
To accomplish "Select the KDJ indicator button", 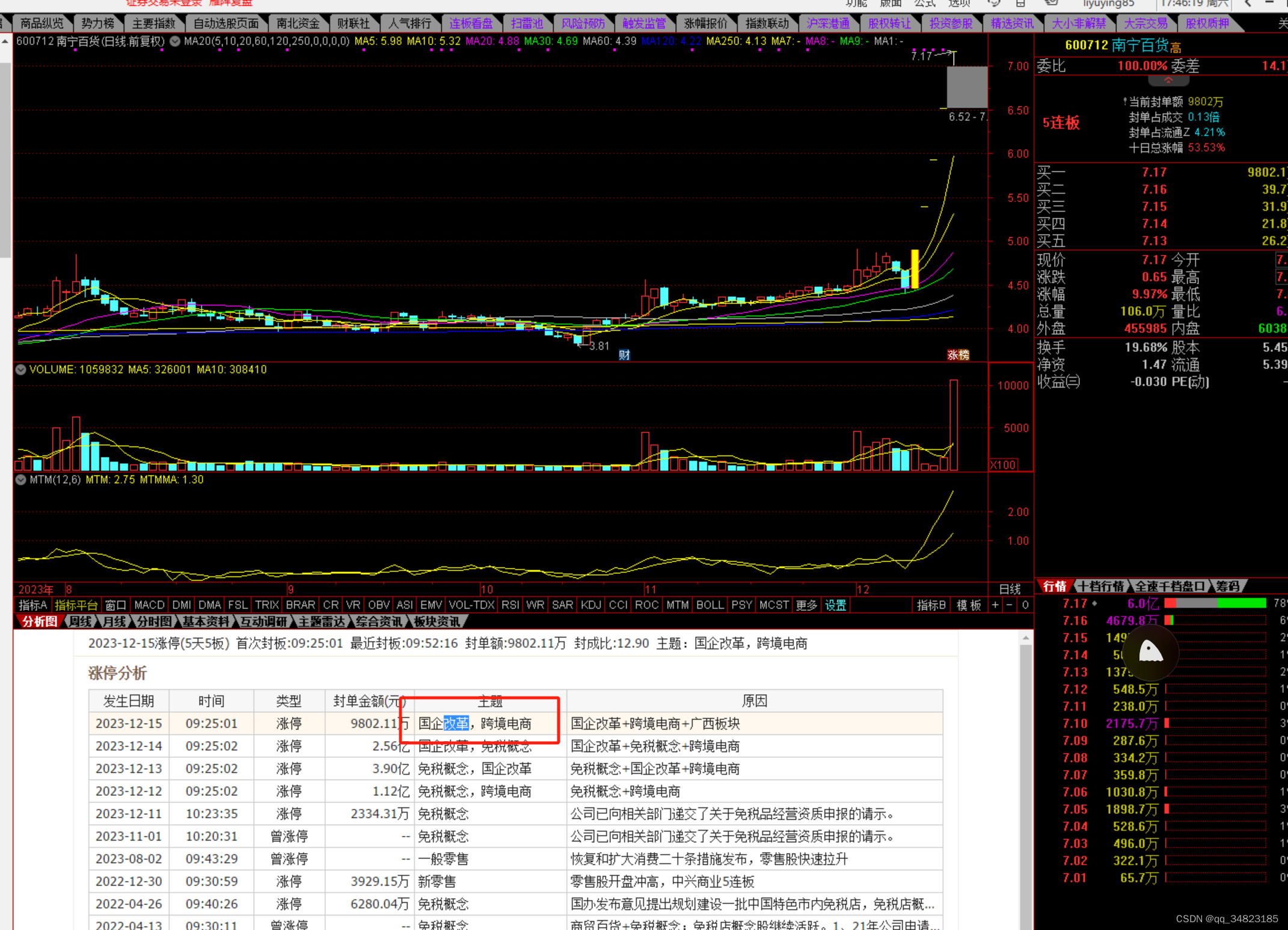I will point(590,605).
